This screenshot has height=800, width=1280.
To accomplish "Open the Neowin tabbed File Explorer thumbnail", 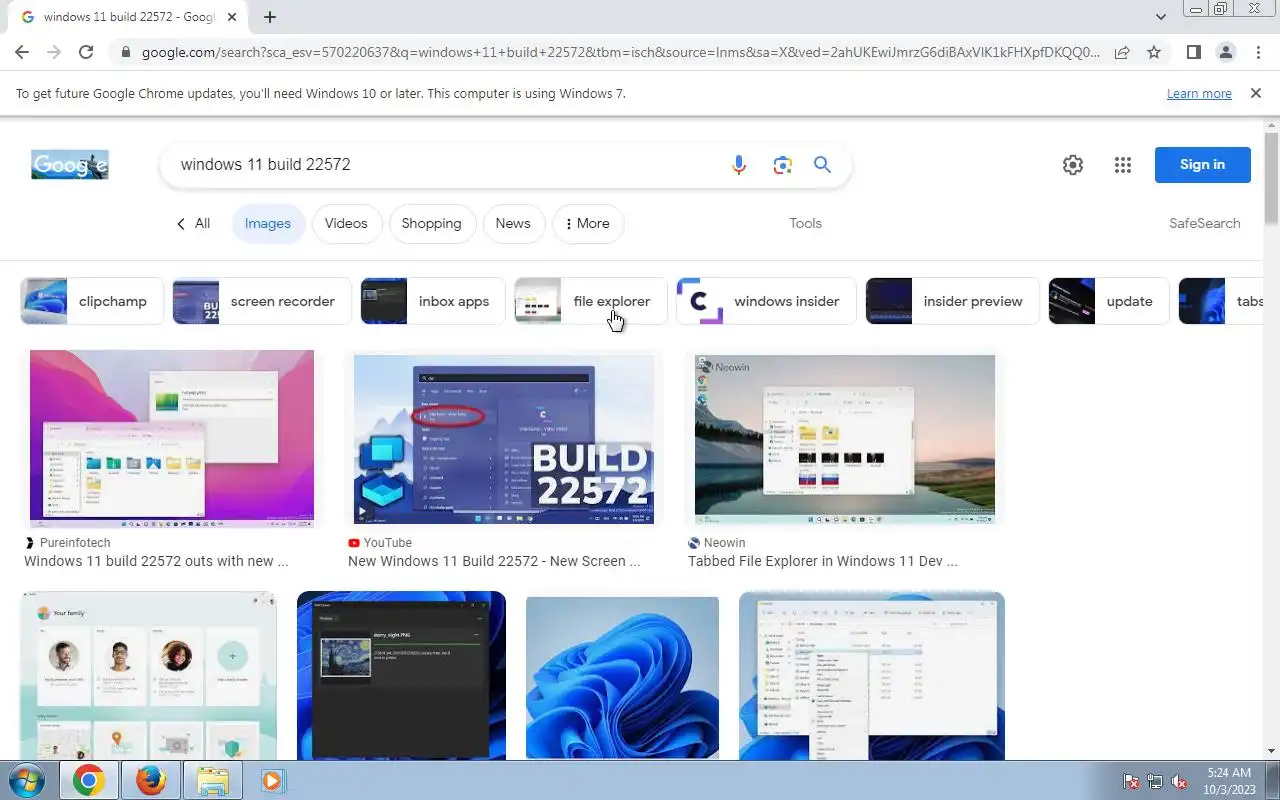I will 845,440.
